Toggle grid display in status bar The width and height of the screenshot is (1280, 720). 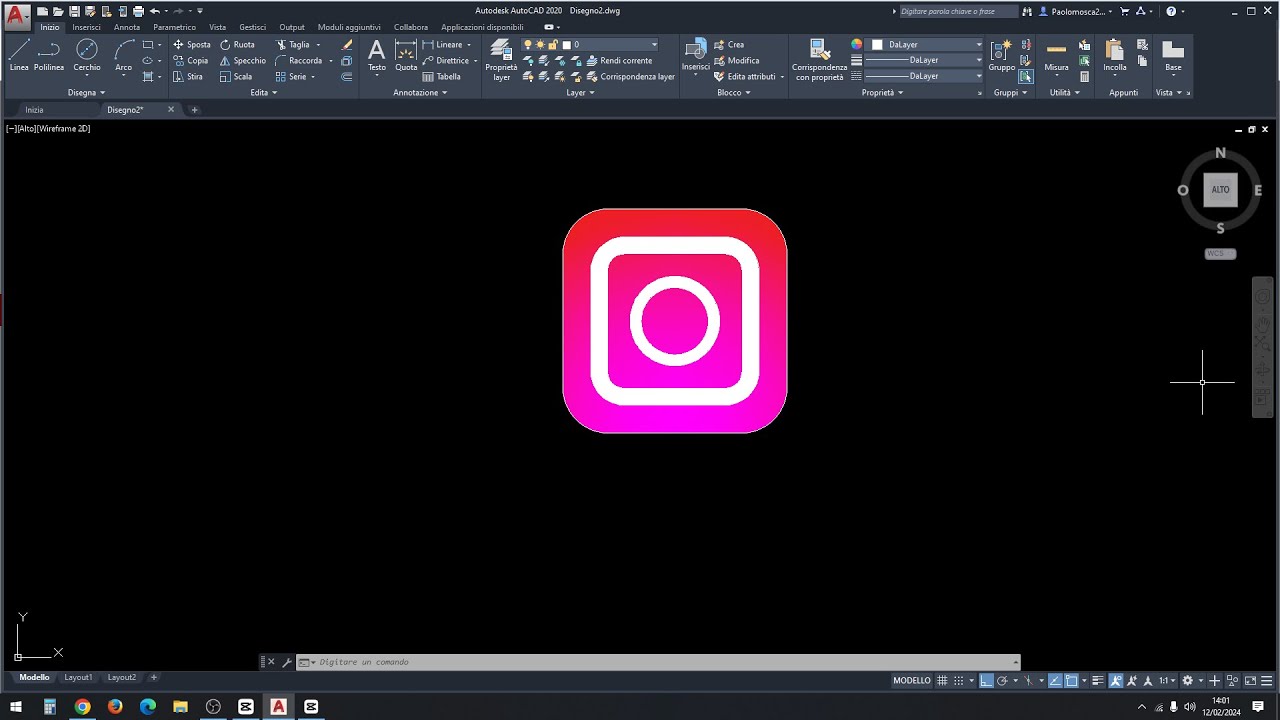(x=942, y=680)
